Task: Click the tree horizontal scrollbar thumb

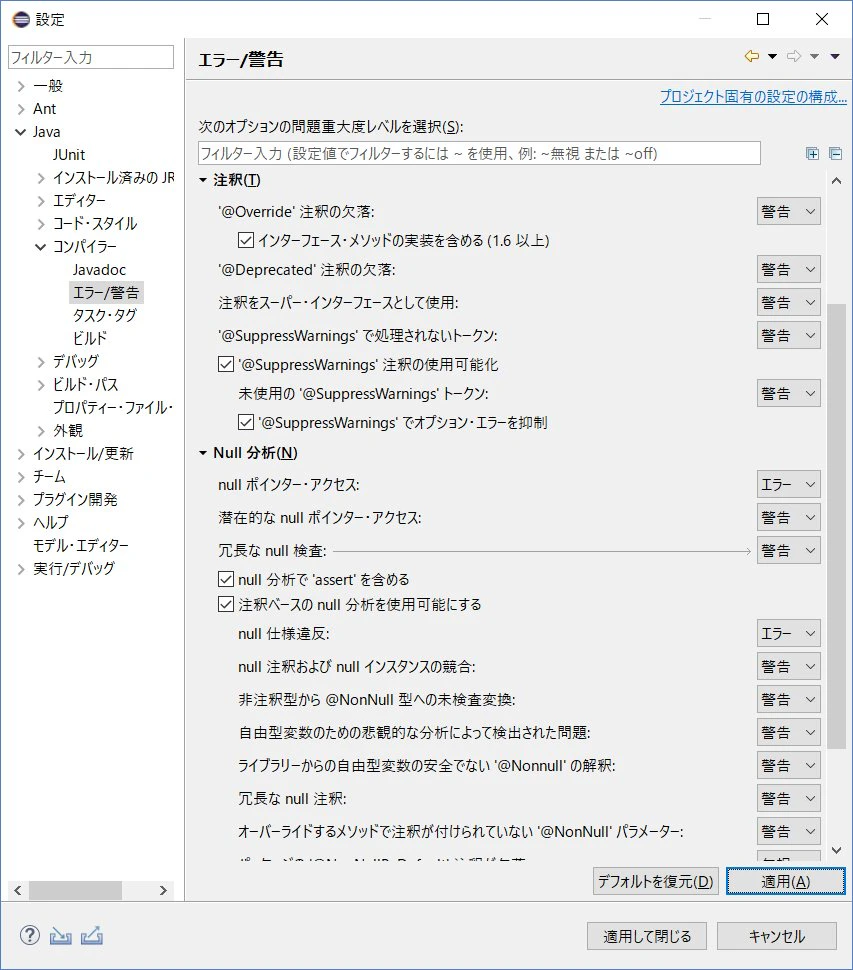Action: click(75, 890)
